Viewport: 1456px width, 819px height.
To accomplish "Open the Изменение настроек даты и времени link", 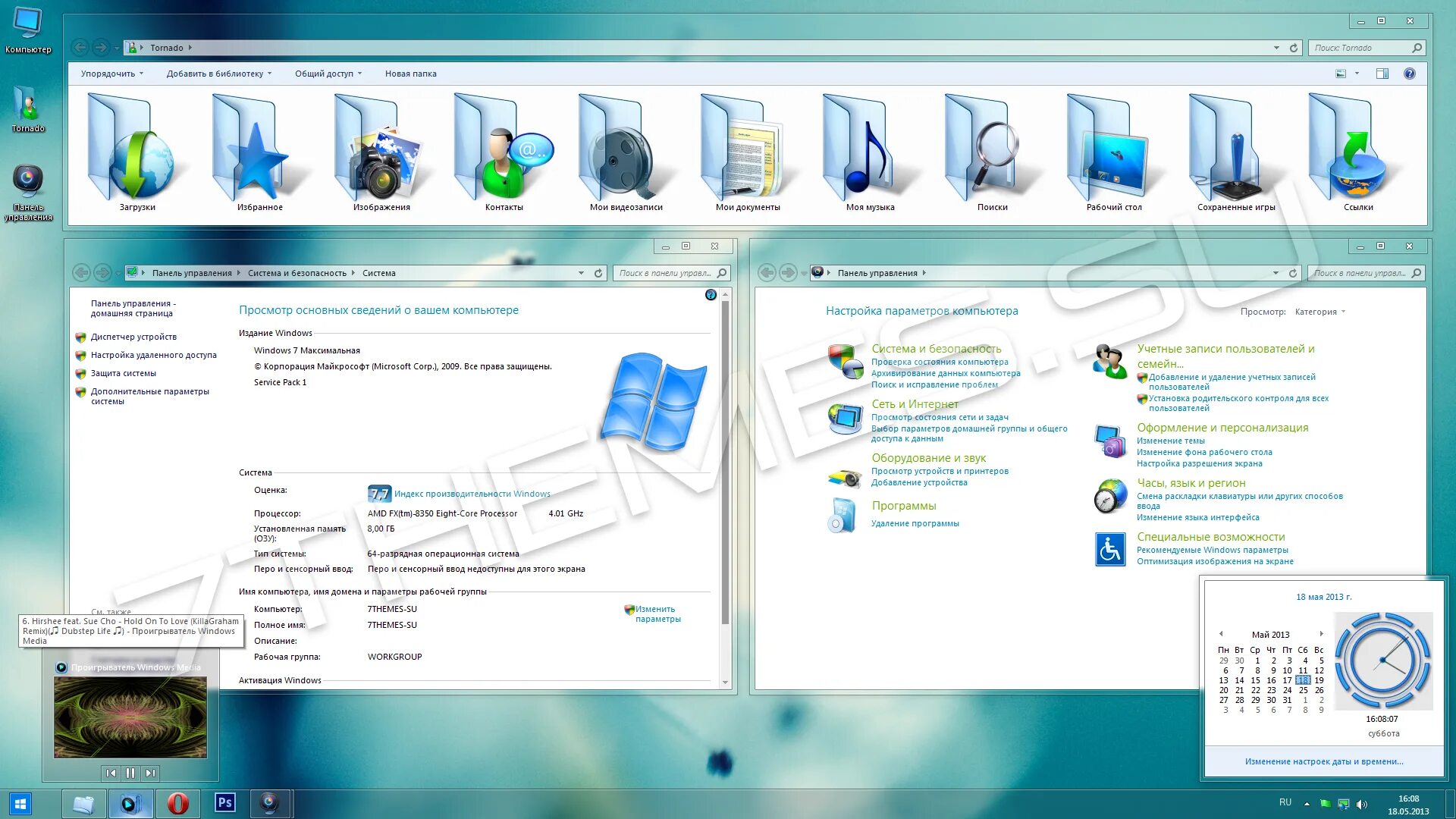I will coord(1323,761).
